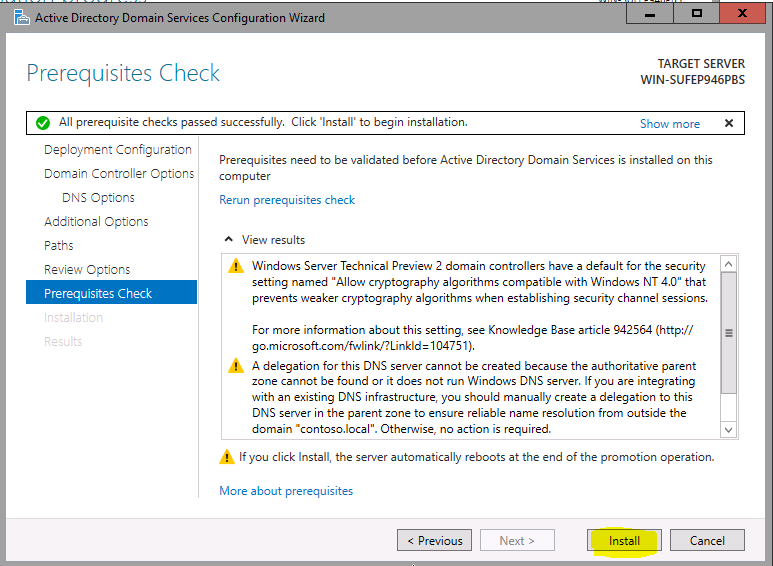Minimize the wizard window
Image resolution: width=773 pixels, height=566 pixels.
coord(650,14)
